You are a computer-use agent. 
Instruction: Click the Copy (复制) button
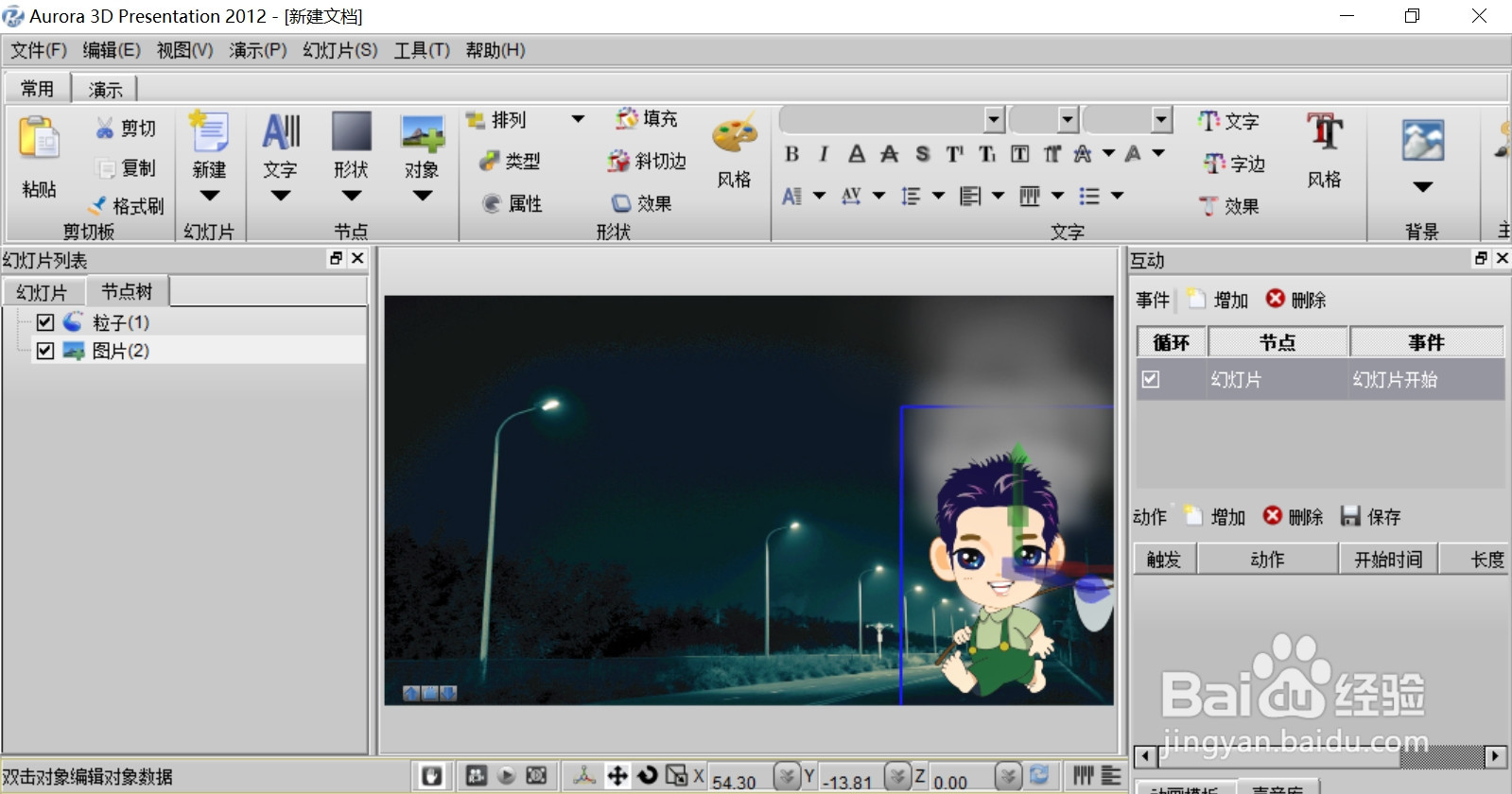[x=127, y=168]
